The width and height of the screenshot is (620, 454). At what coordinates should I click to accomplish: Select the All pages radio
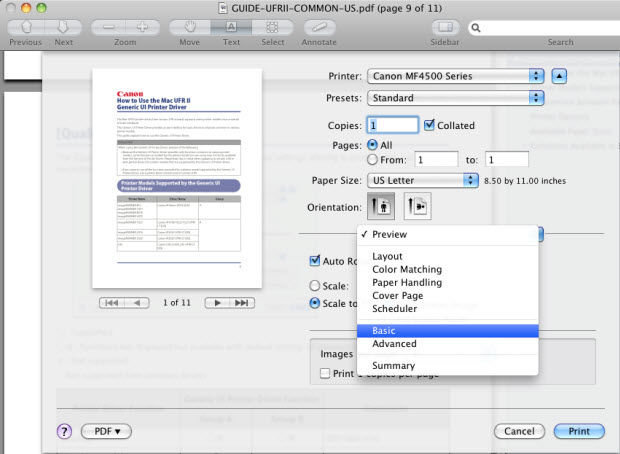(372, 145)
